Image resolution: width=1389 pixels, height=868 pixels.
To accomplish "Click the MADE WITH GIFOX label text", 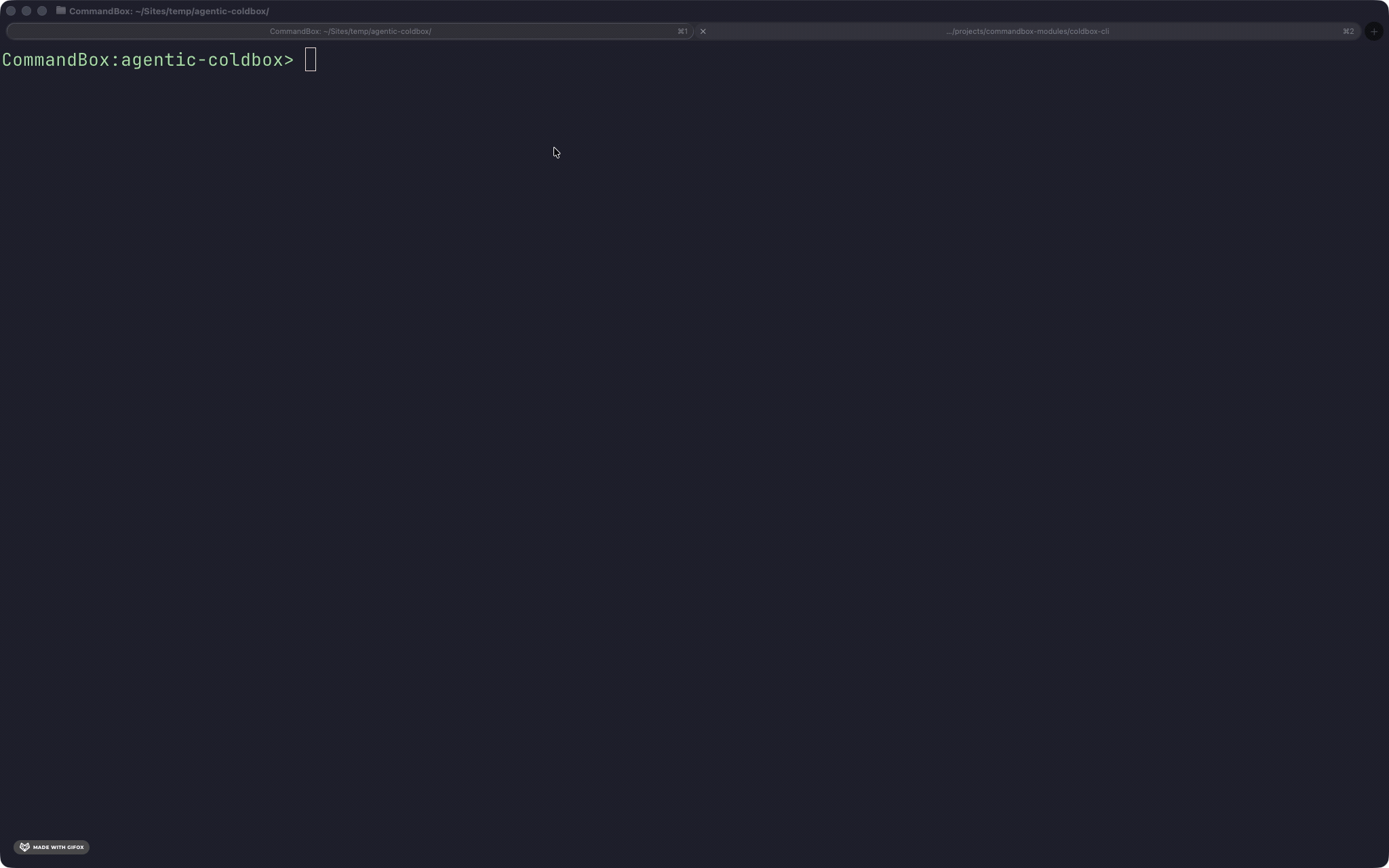I will click(58, 847).
